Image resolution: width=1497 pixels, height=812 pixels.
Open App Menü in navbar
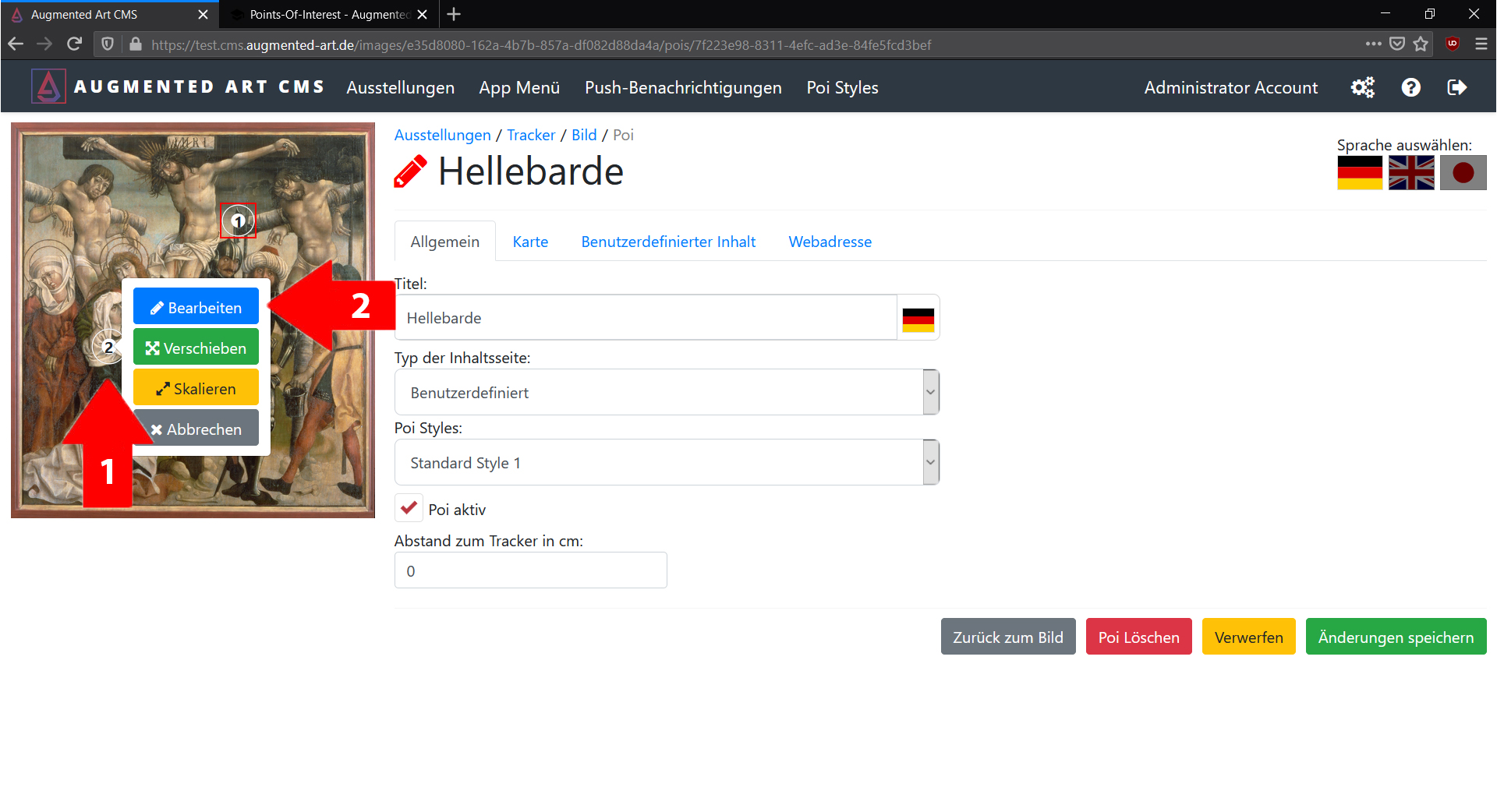point(519,87)
